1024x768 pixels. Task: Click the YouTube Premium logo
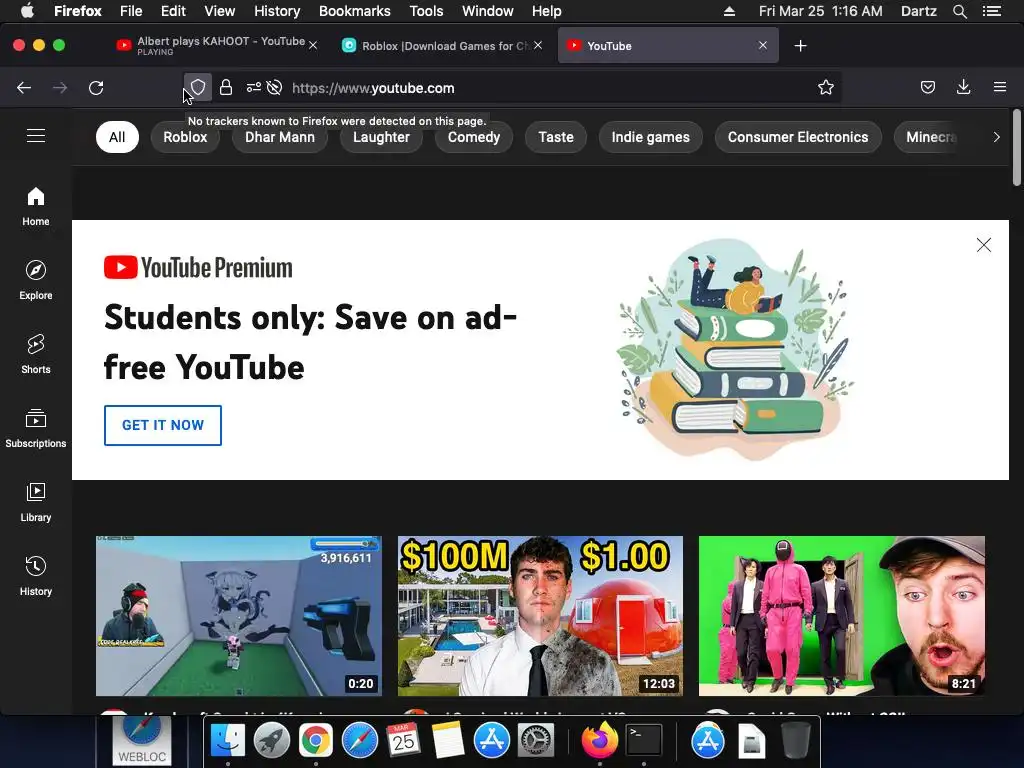(199, 268)
